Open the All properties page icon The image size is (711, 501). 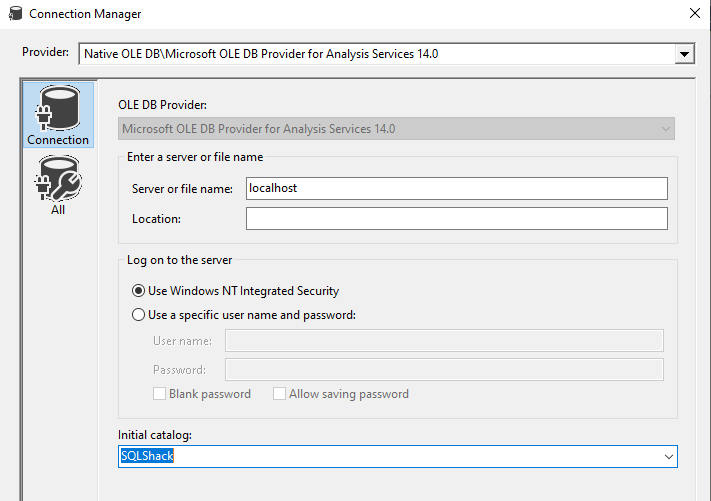point(57,178)
